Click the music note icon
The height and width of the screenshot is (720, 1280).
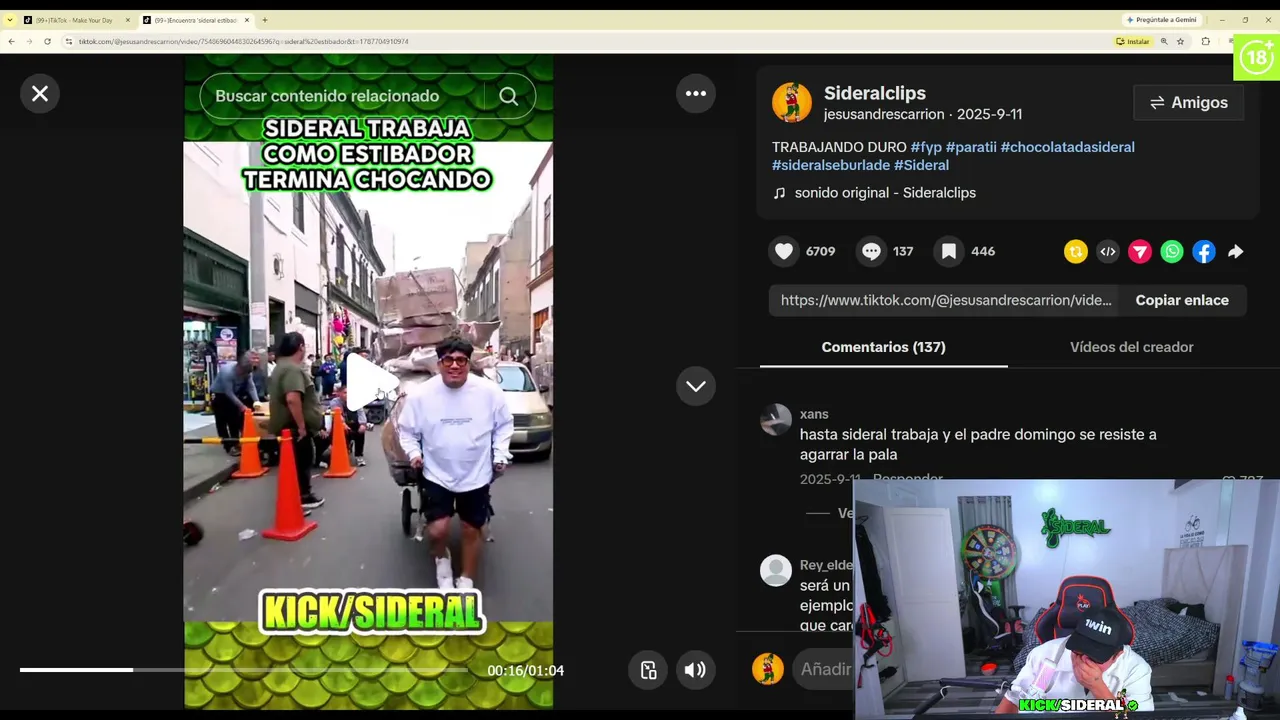(780, 193)
